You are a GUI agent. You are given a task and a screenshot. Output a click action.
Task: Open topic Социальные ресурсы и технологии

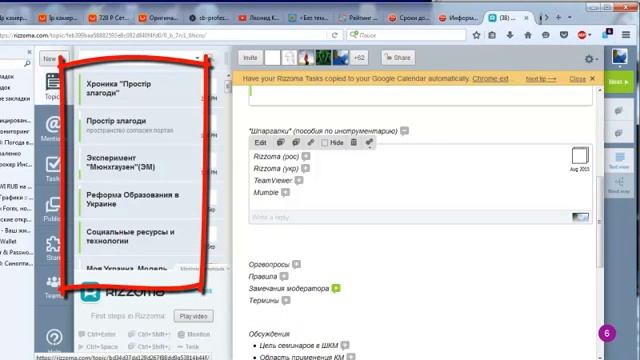pos(140,236)
